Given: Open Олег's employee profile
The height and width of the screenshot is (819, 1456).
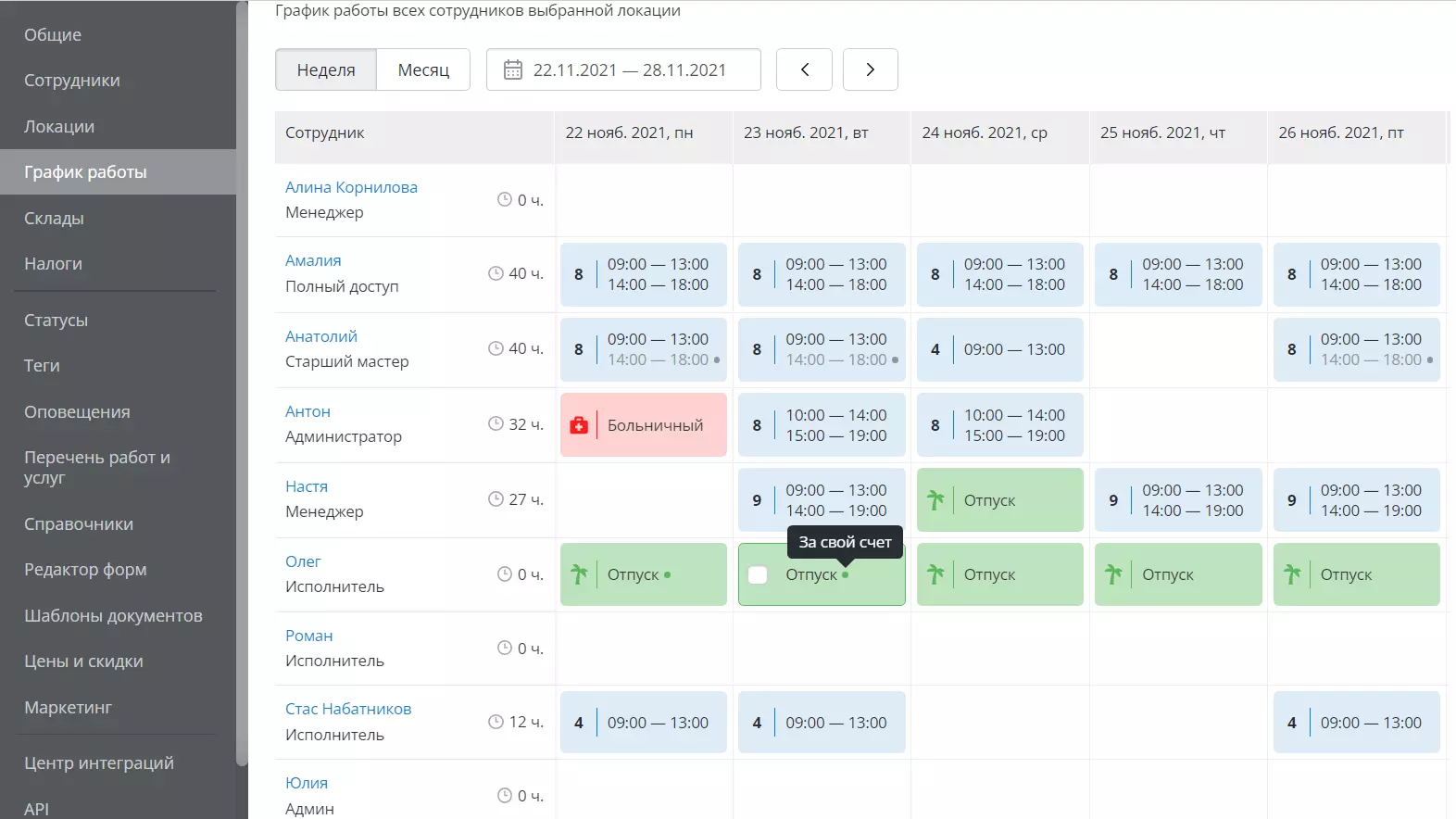Looking at the screenshot, I should point(303,561).
